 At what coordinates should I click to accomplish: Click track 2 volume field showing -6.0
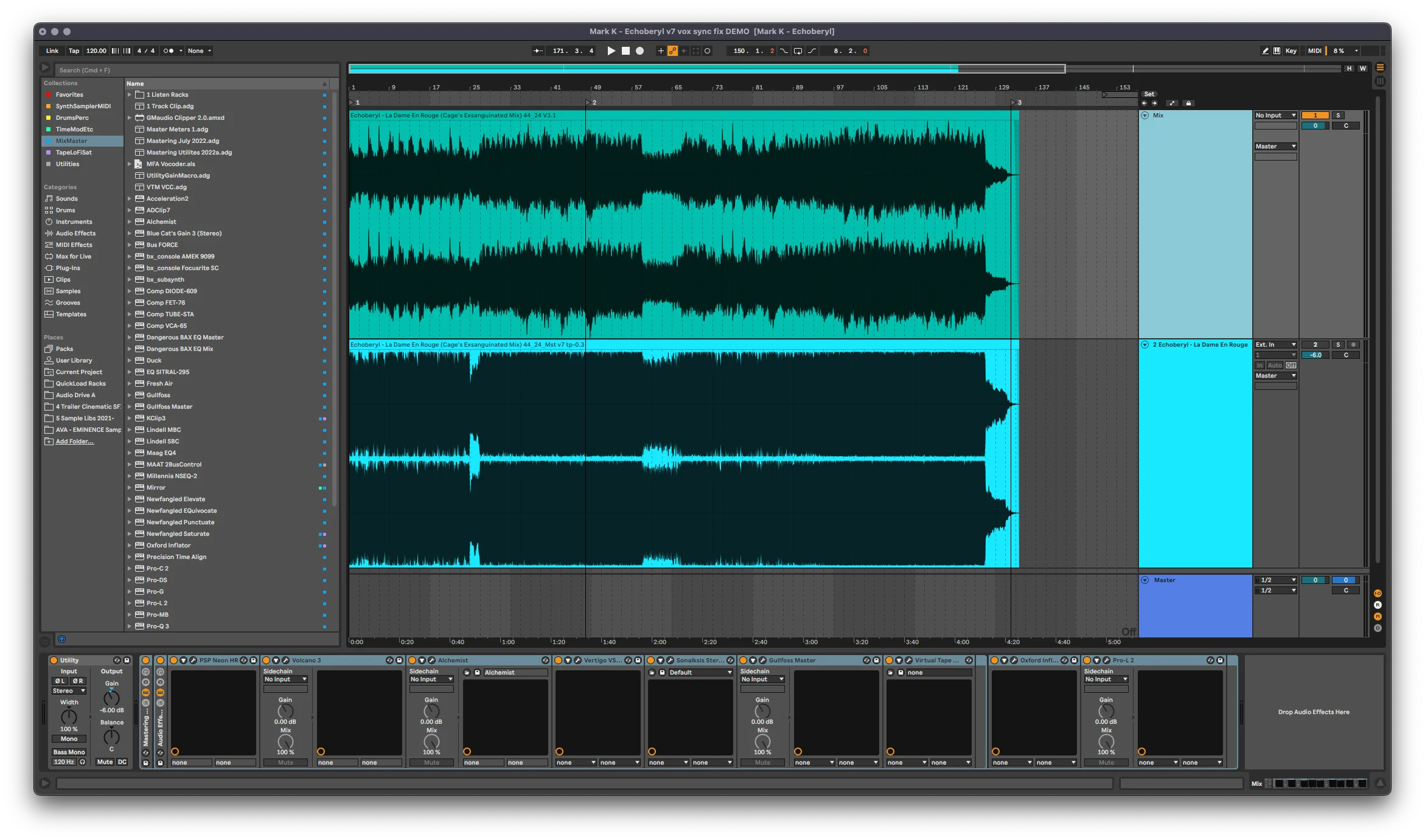[1315, 355]
